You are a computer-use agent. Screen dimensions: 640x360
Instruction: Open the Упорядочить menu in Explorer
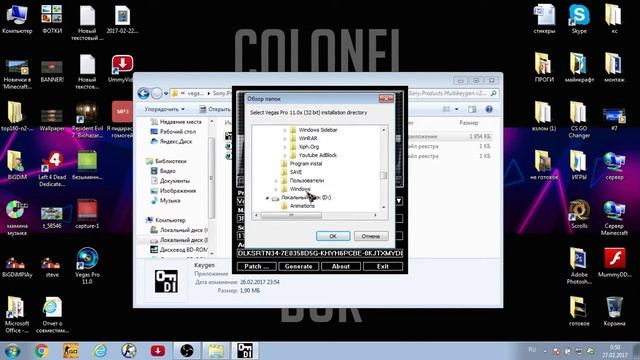164,109
